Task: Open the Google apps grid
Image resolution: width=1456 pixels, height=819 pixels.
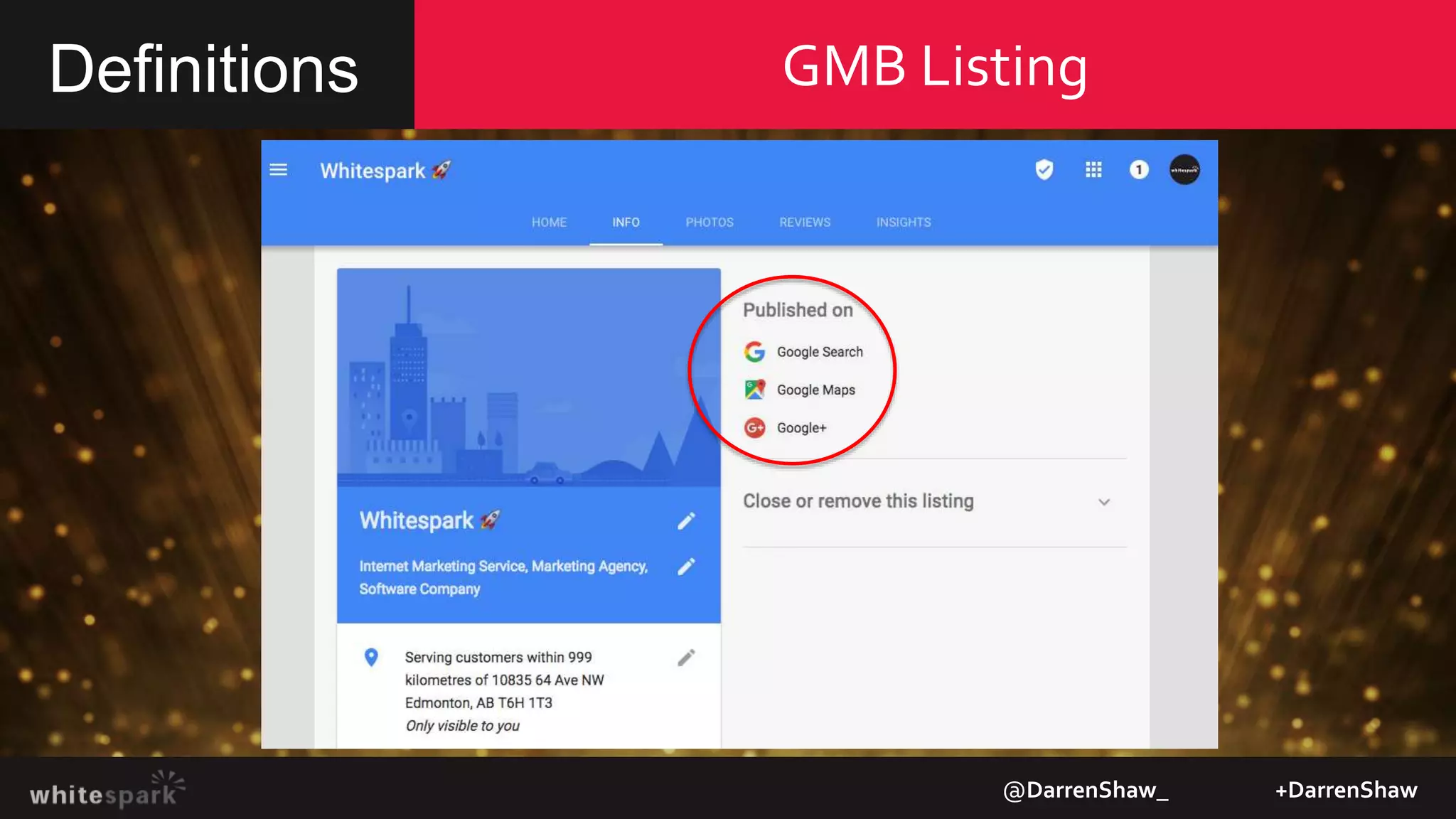Action: click(x=1093, y=170)
